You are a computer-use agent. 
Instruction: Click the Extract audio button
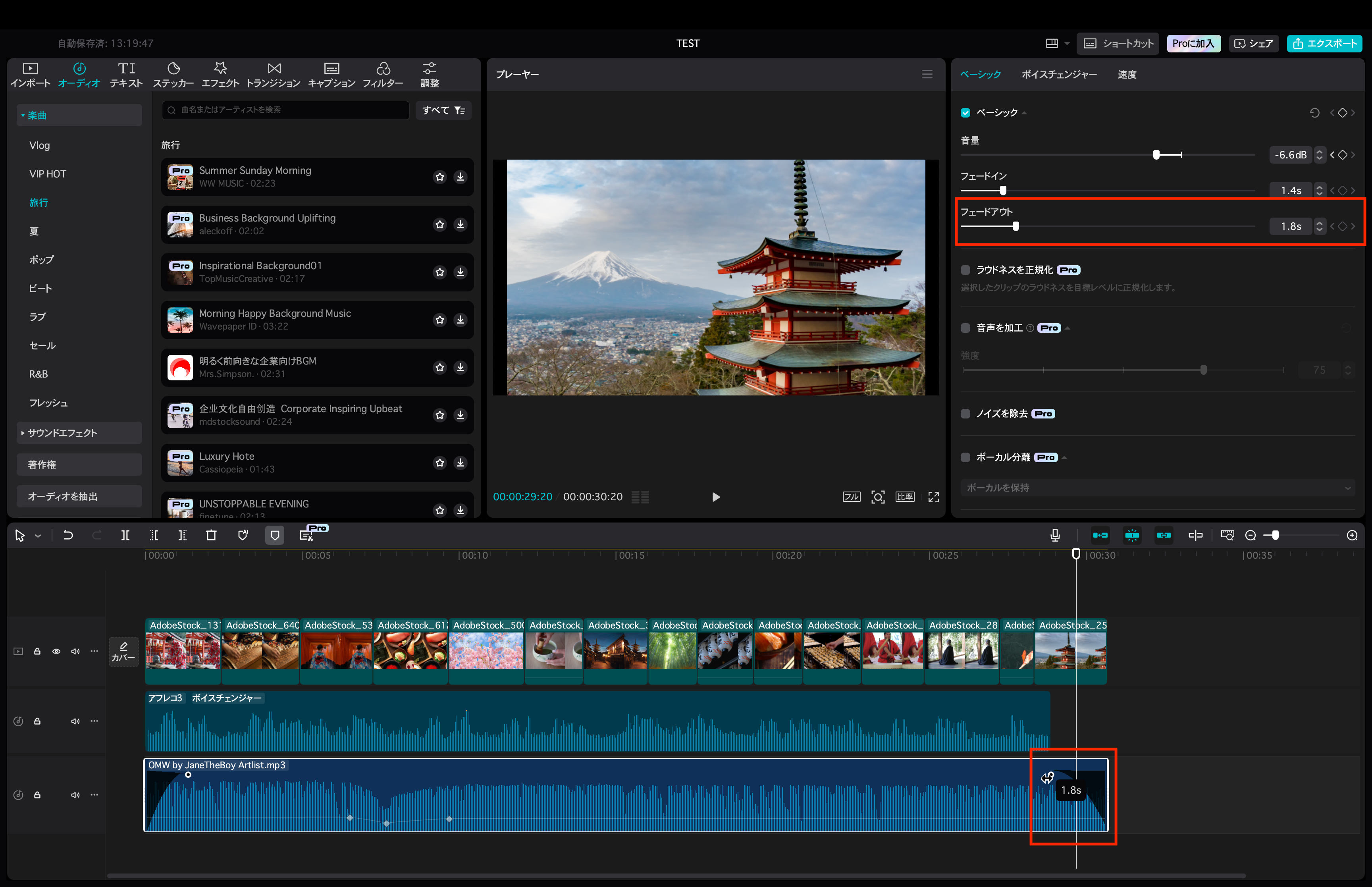click(x=79, y=496)
